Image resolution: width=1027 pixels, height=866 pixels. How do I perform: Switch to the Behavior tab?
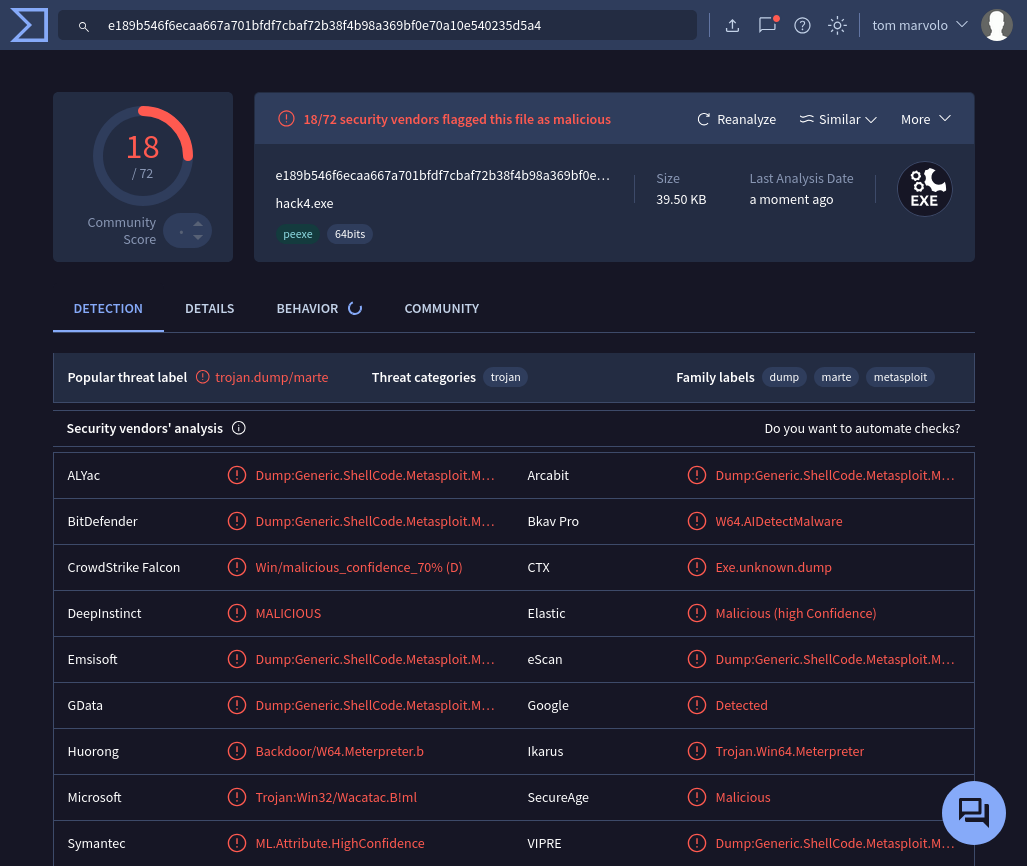pos(319,309)
